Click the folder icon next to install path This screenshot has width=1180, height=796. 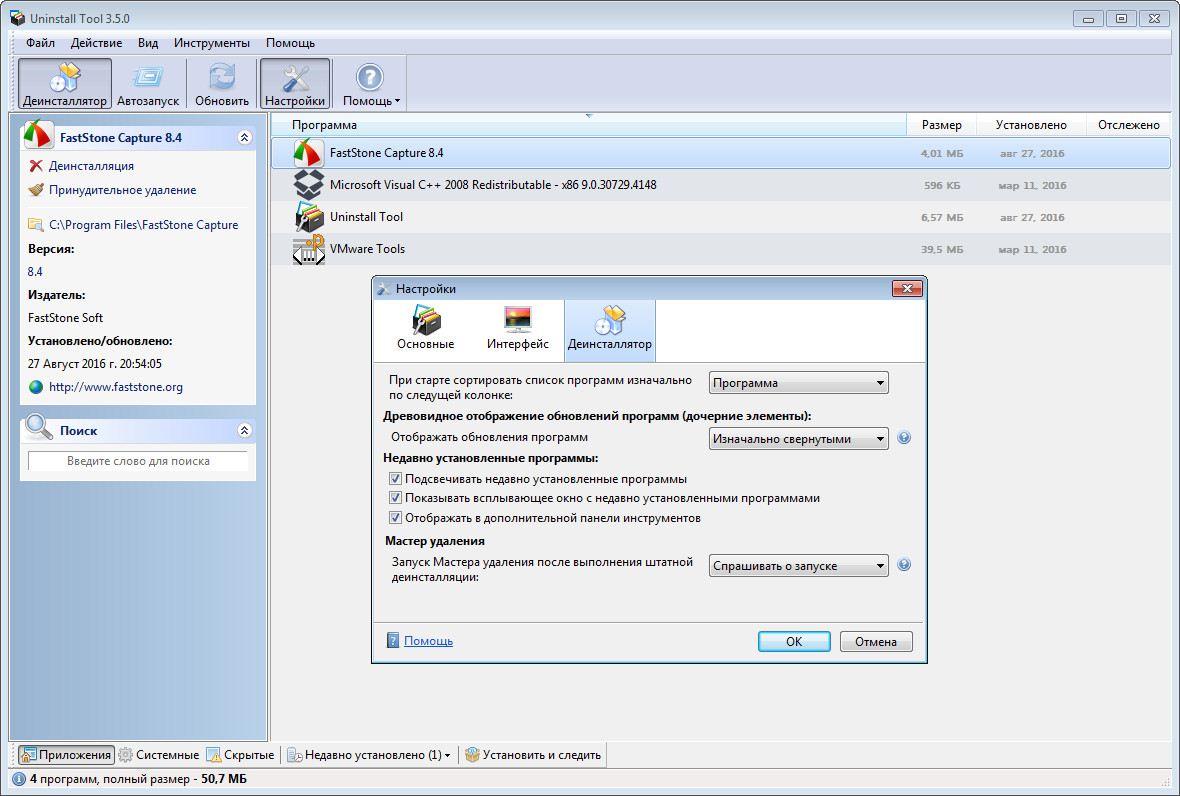click(35, 224)
